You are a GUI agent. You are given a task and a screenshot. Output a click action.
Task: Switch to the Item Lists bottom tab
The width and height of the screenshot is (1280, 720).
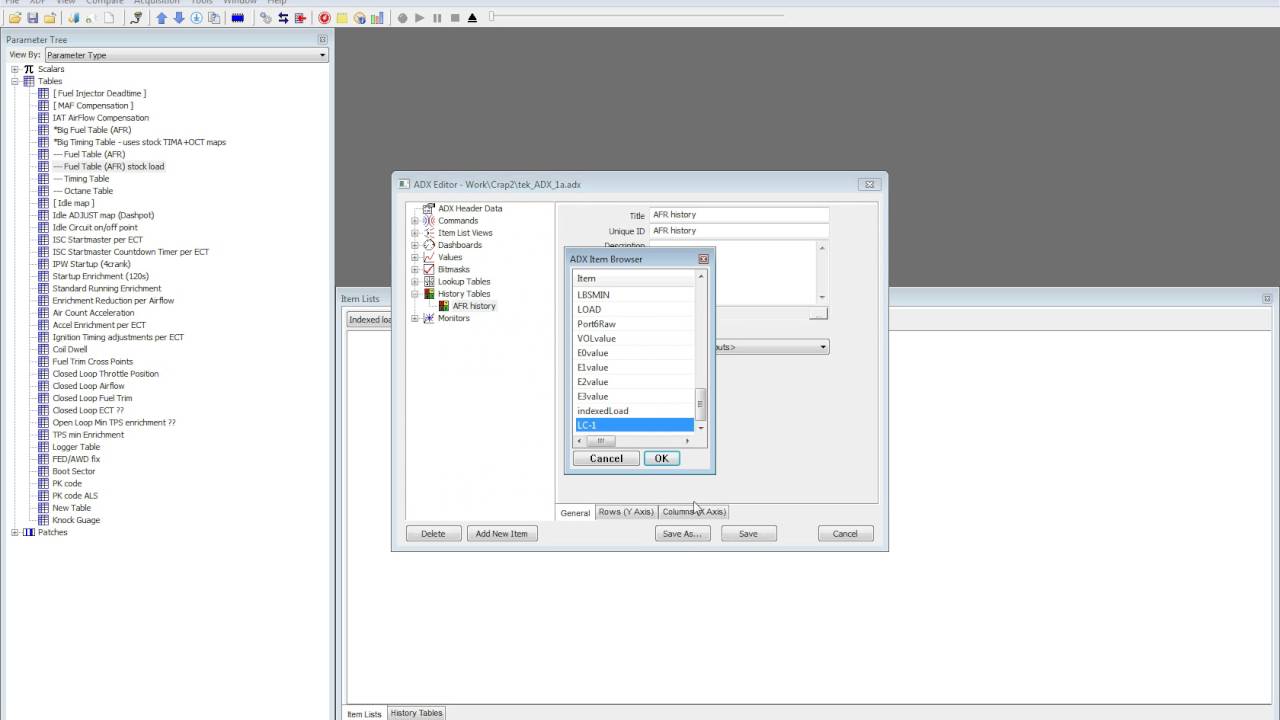(x=364, y=713)
